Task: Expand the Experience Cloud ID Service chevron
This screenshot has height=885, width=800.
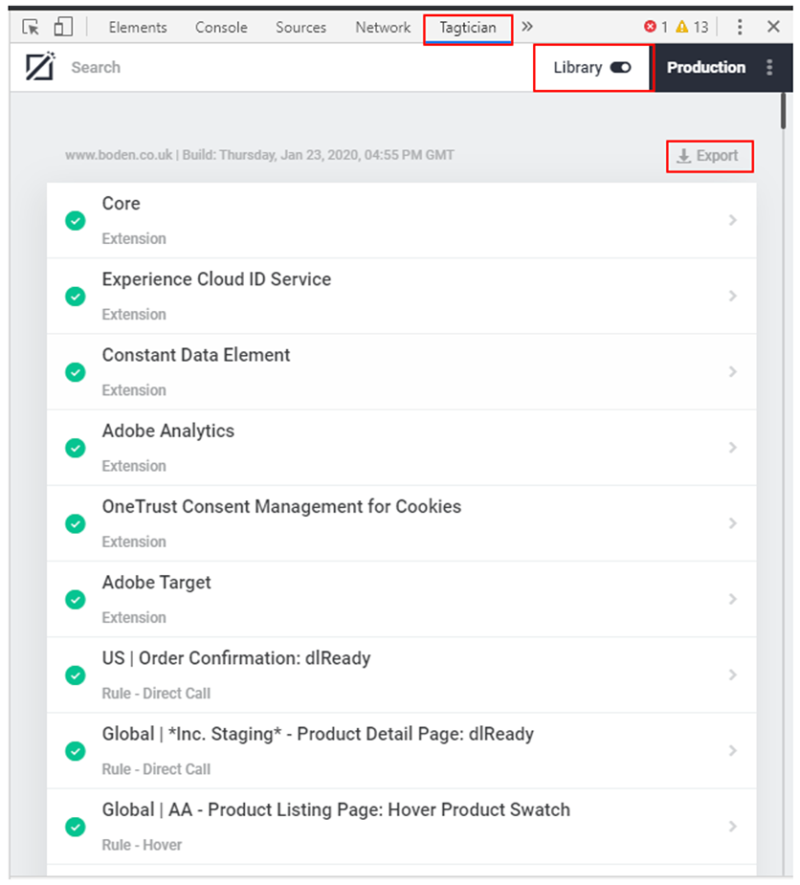Action: [x=733, y=296]
